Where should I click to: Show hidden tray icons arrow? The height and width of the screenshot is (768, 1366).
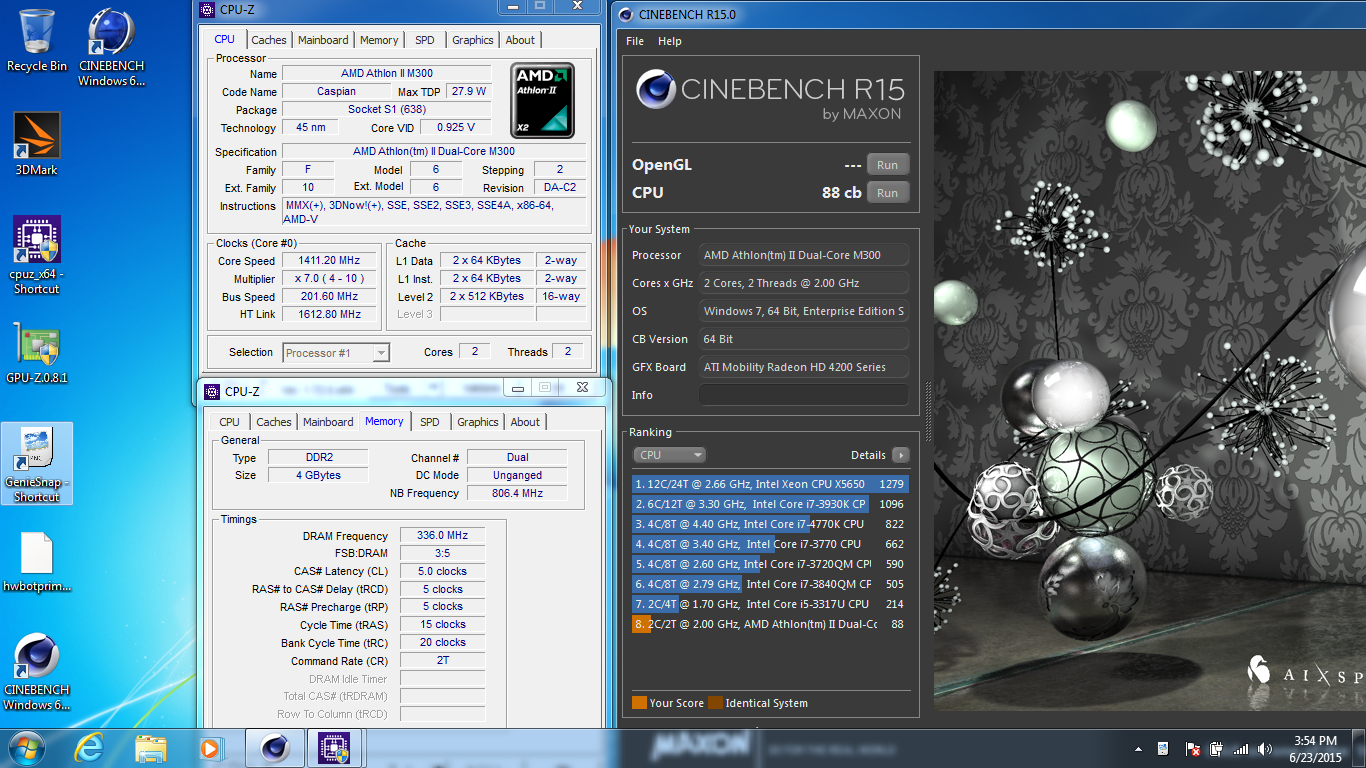pos(1139,749)
